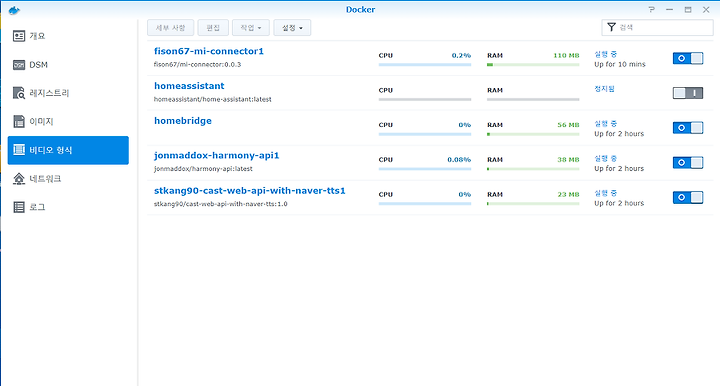Click the DSM sidebar icon
Viewport: 720px width, 386px height.
coord(19,65)
